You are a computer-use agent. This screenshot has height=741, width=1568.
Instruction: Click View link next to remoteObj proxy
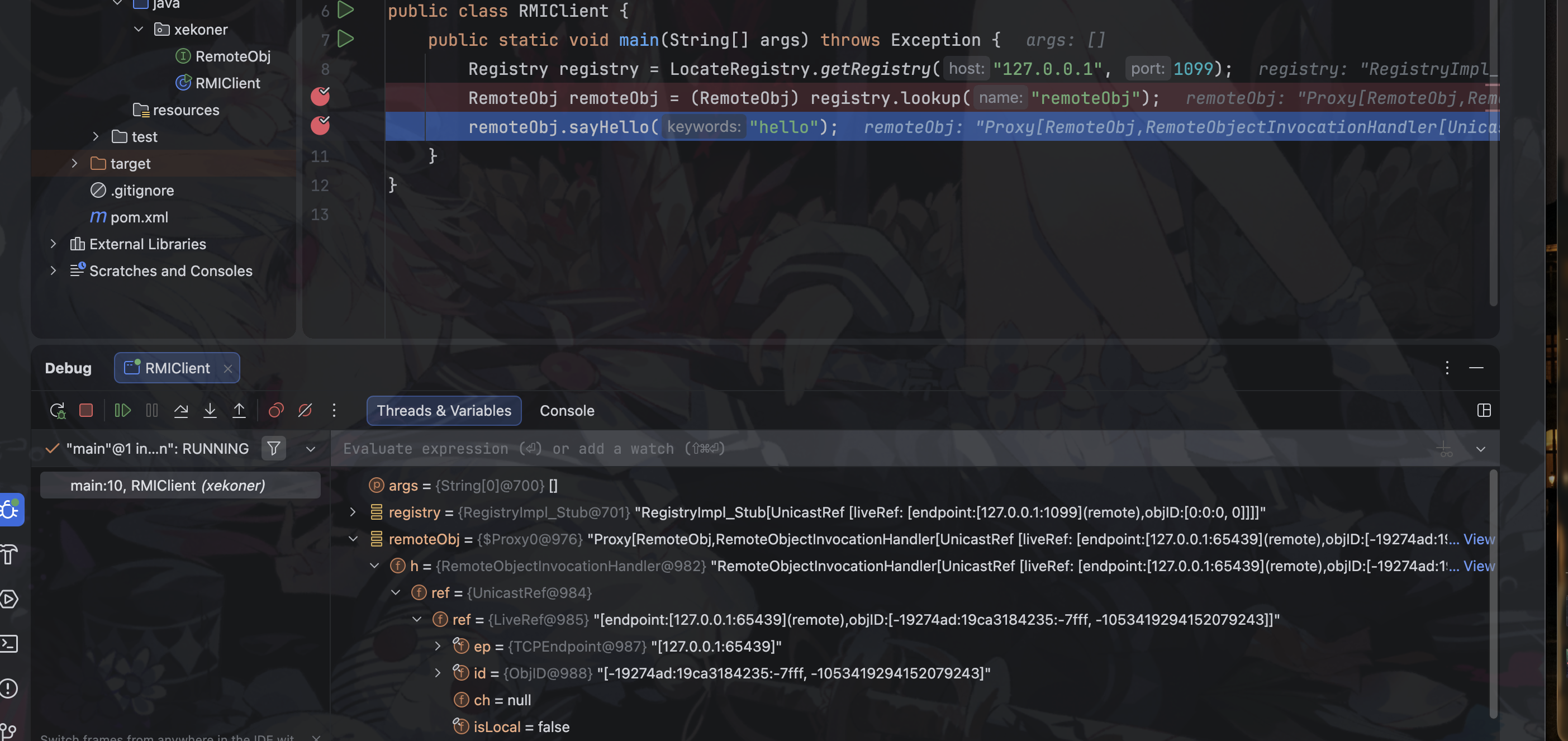pos(1479,539)
